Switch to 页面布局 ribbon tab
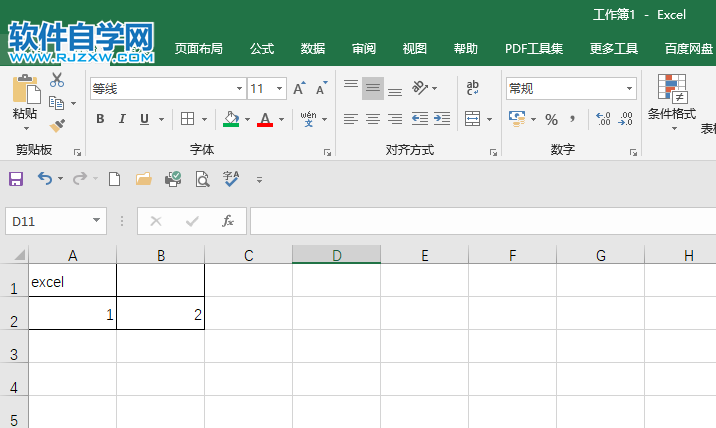 click(x=199, y=48)
